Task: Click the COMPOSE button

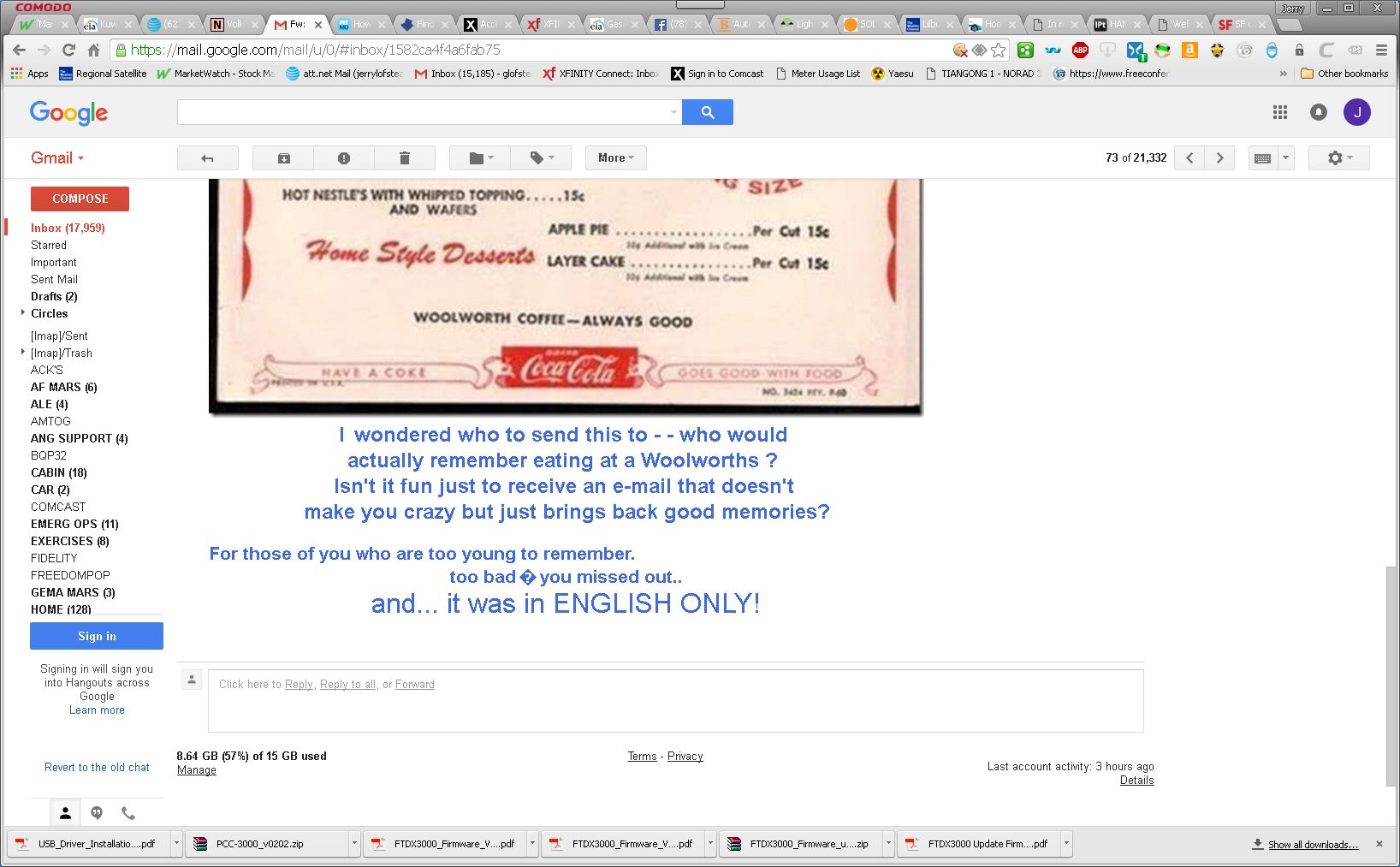Action: click(x=80, y=199)
